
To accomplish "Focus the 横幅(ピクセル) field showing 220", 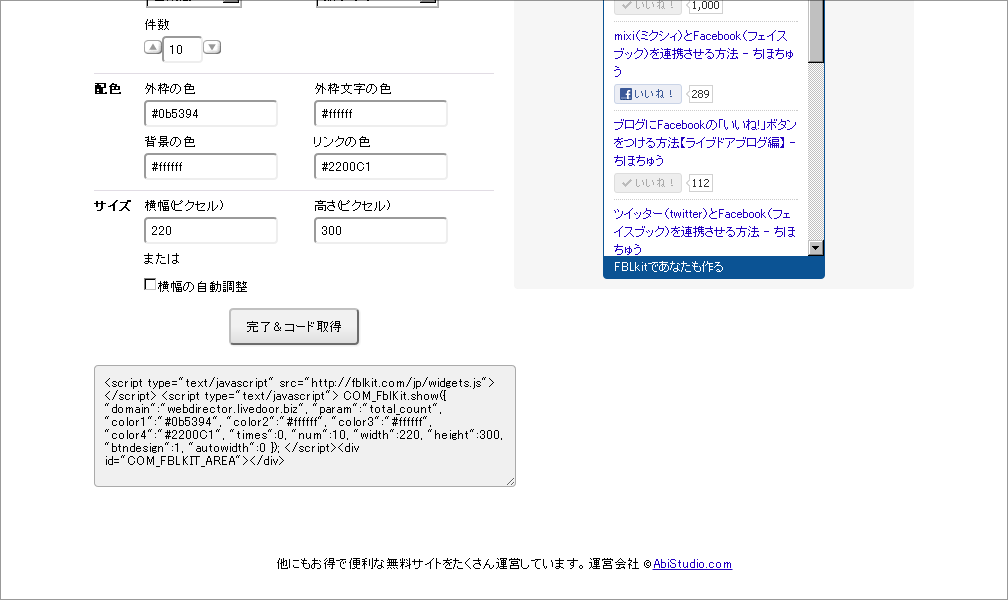I will pyautogui.click(x=211, y=231).
